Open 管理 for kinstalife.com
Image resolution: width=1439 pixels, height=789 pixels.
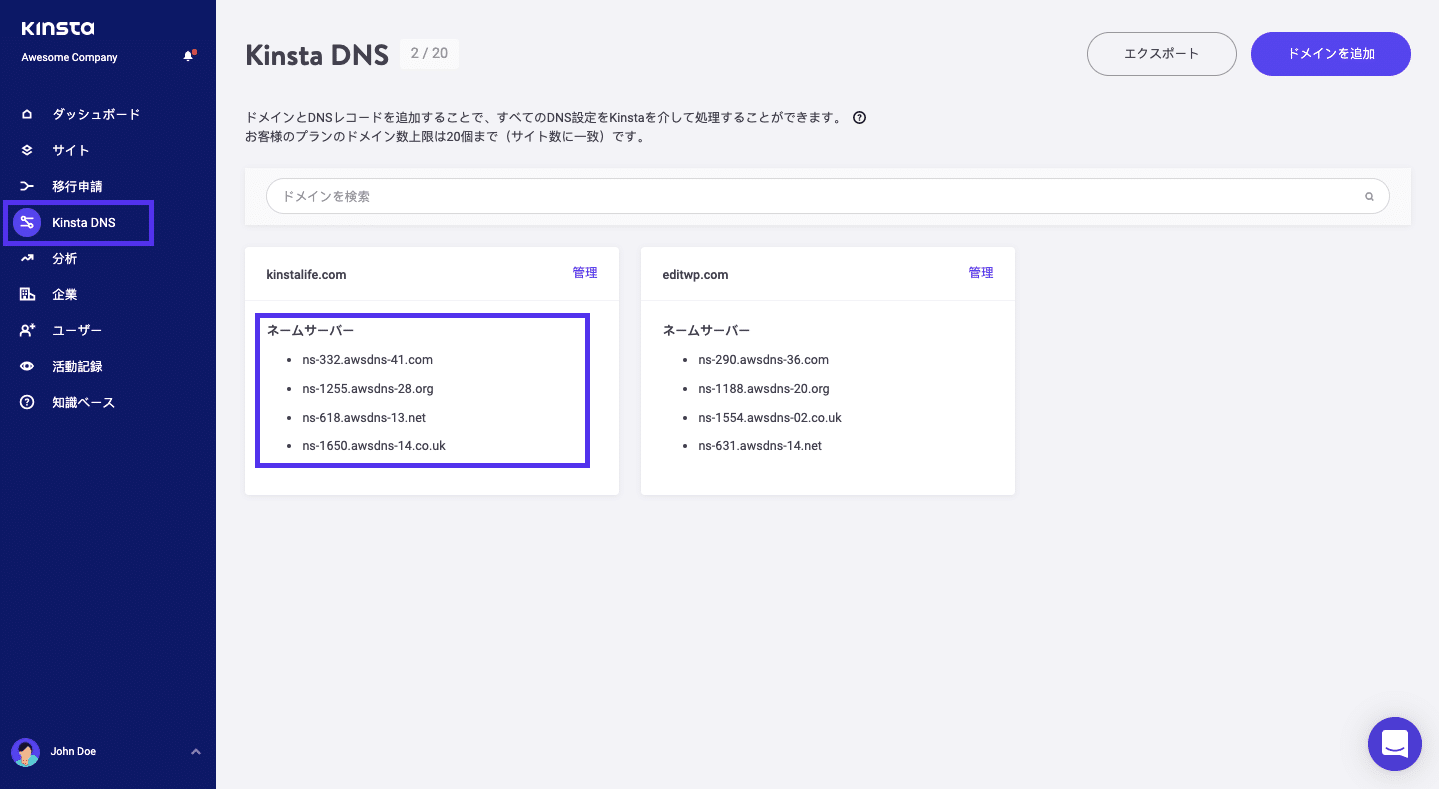(x=585, y=272)
